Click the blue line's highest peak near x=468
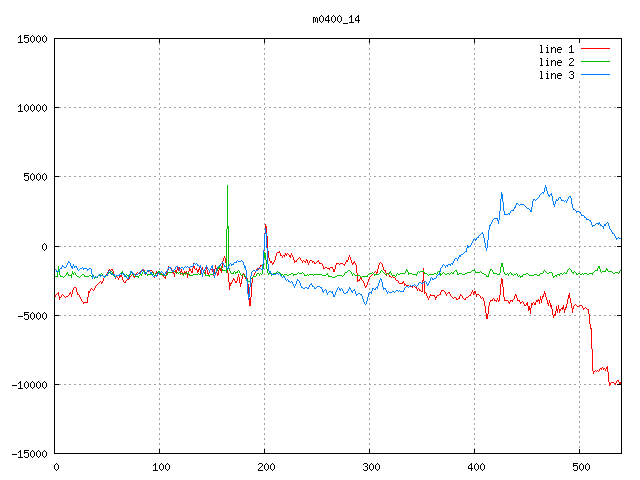This screenshot has width=640, height=480. [546, 187]
